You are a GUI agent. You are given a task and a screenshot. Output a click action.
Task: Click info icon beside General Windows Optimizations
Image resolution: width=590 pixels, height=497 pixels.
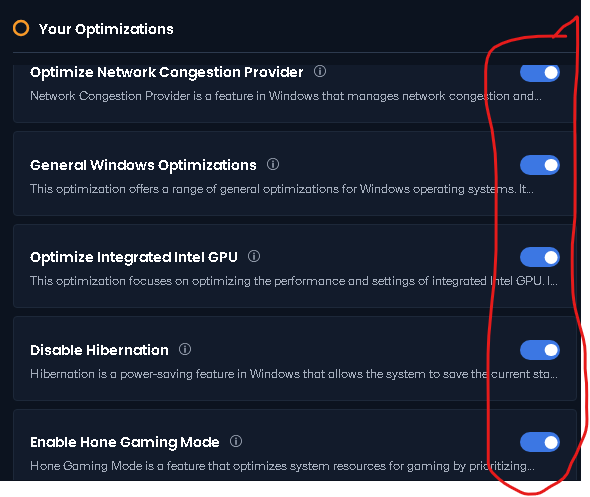coord(273,164)
